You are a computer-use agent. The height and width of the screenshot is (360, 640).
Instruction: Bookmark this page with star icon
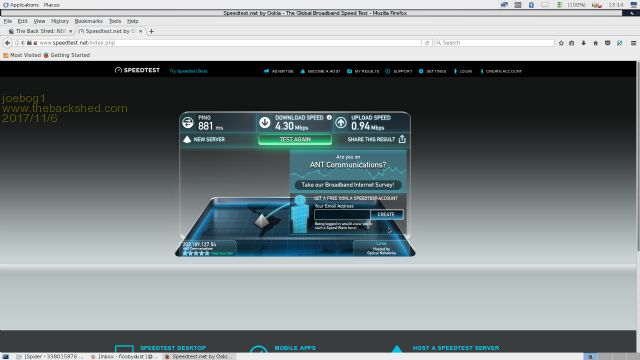[x=561, y=43]
